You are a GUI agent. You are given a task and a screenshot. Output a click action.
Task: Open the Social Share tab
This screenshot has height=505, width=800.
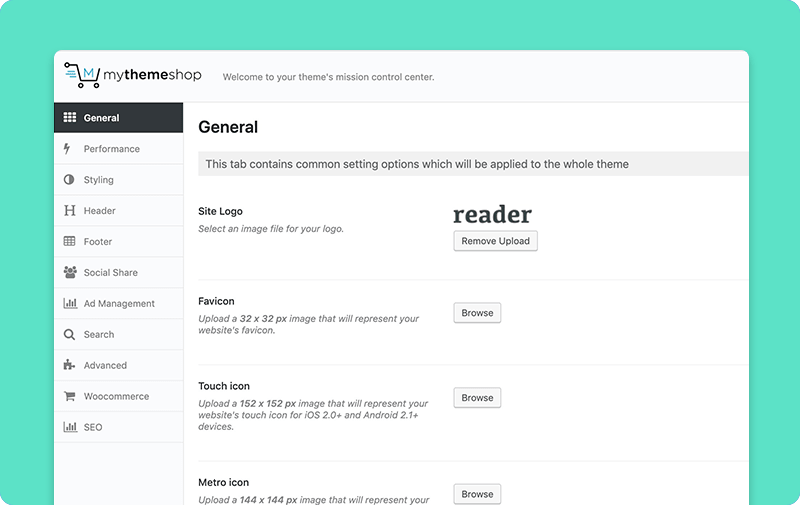118,272
